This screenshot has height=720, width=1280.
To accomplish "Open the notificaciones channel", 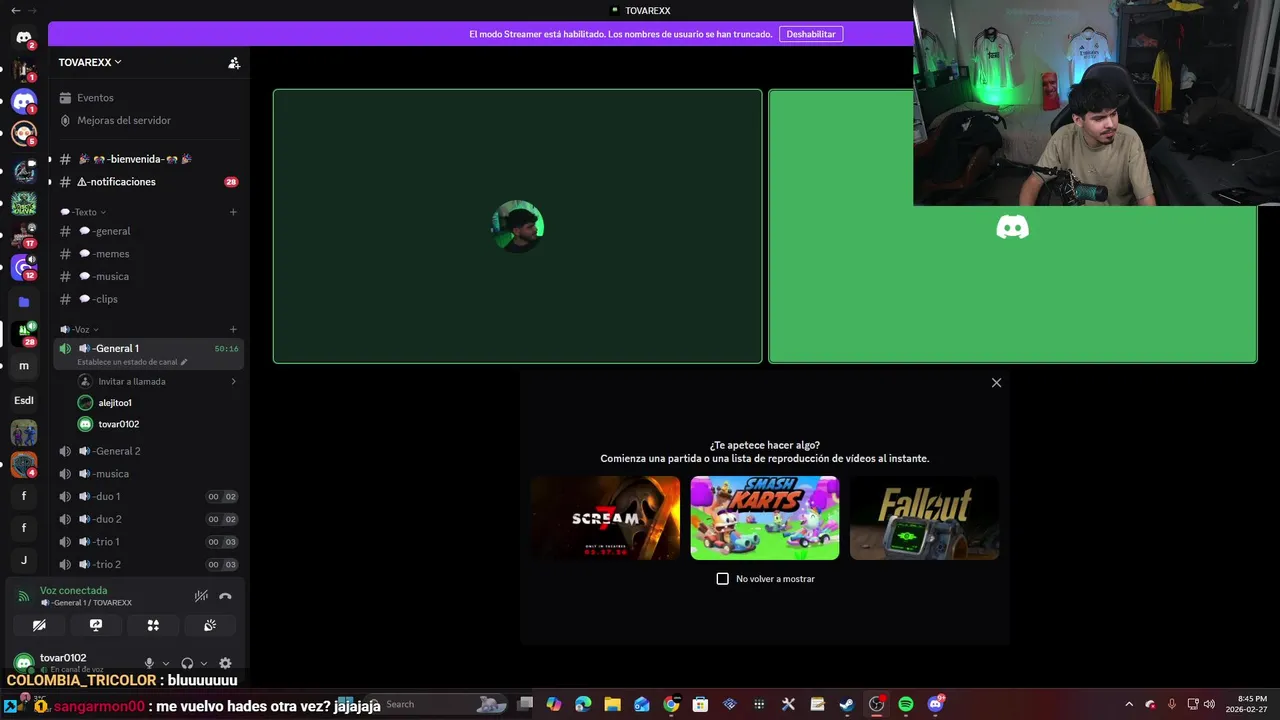I will tap(147, 182).
